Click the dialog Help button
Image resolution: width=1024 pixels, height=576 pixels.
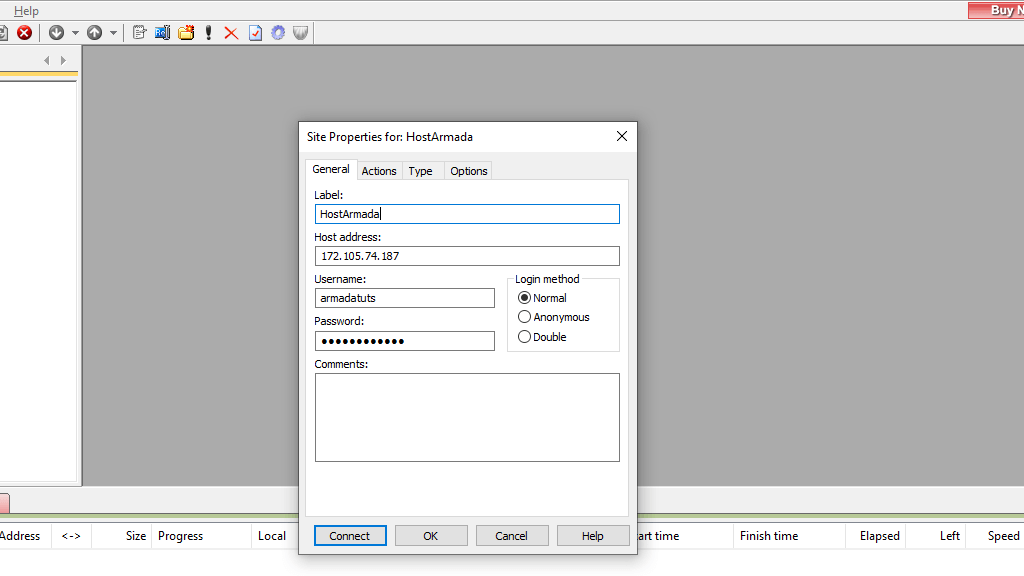click(x=593, y=536)
